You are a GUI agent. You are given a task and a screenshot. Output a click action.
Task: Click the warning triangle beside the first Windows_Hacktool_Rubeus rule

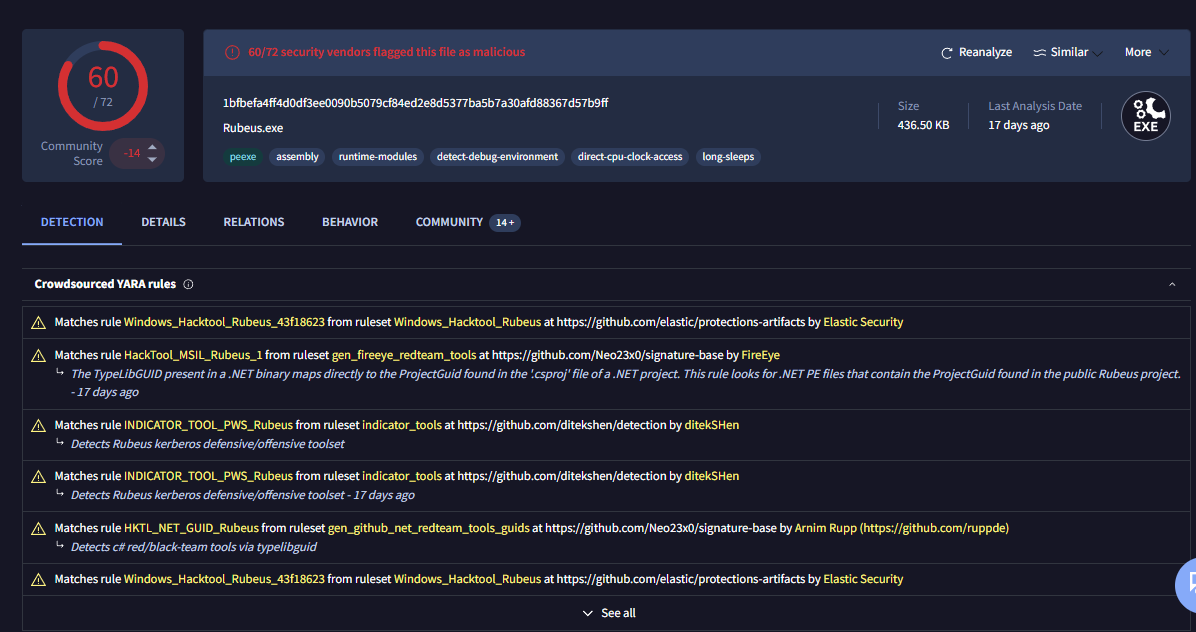pos(38,322)
